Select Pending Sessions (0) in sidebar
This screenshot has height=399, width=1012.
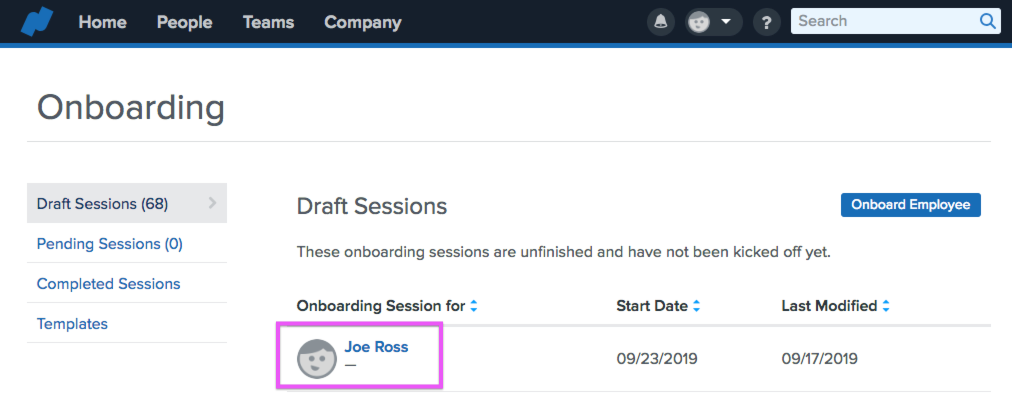[x=110, y=244]
